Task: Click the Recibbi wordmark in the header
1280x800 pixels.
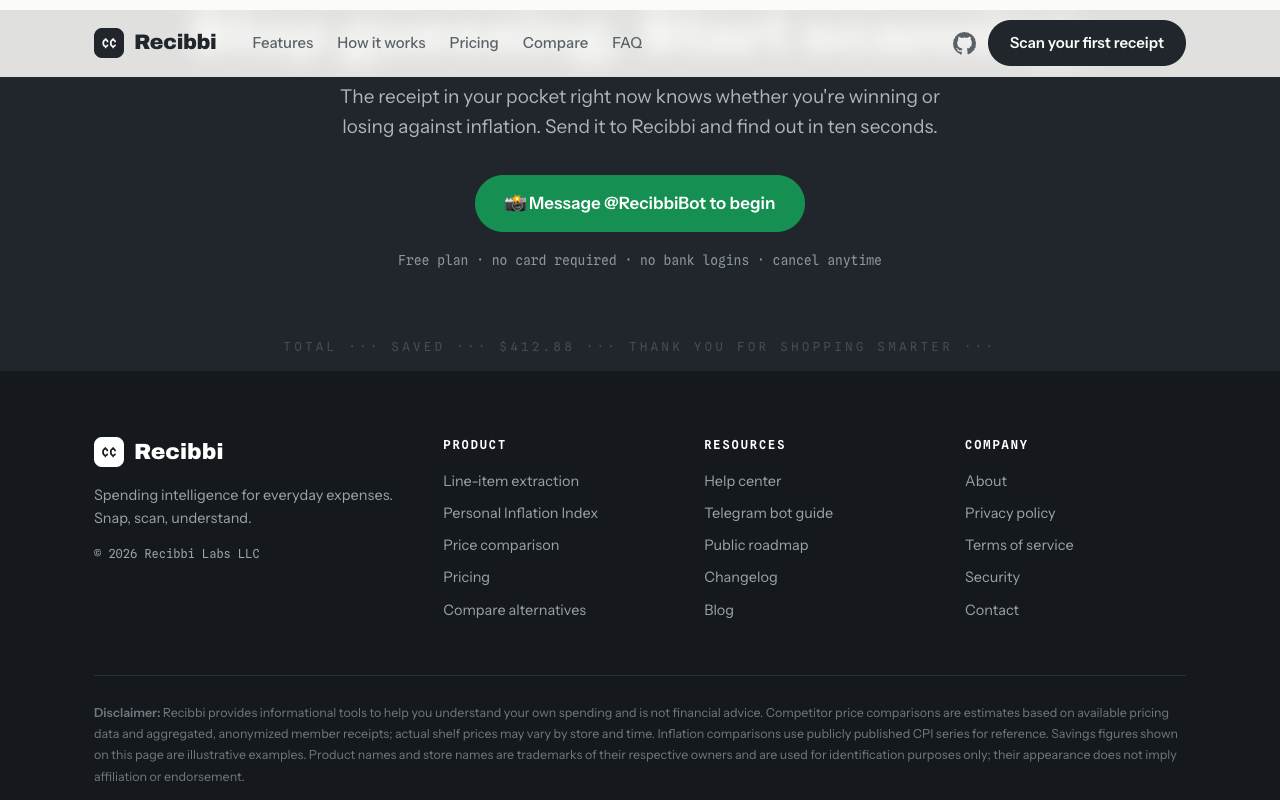Action: coord(175,43)
